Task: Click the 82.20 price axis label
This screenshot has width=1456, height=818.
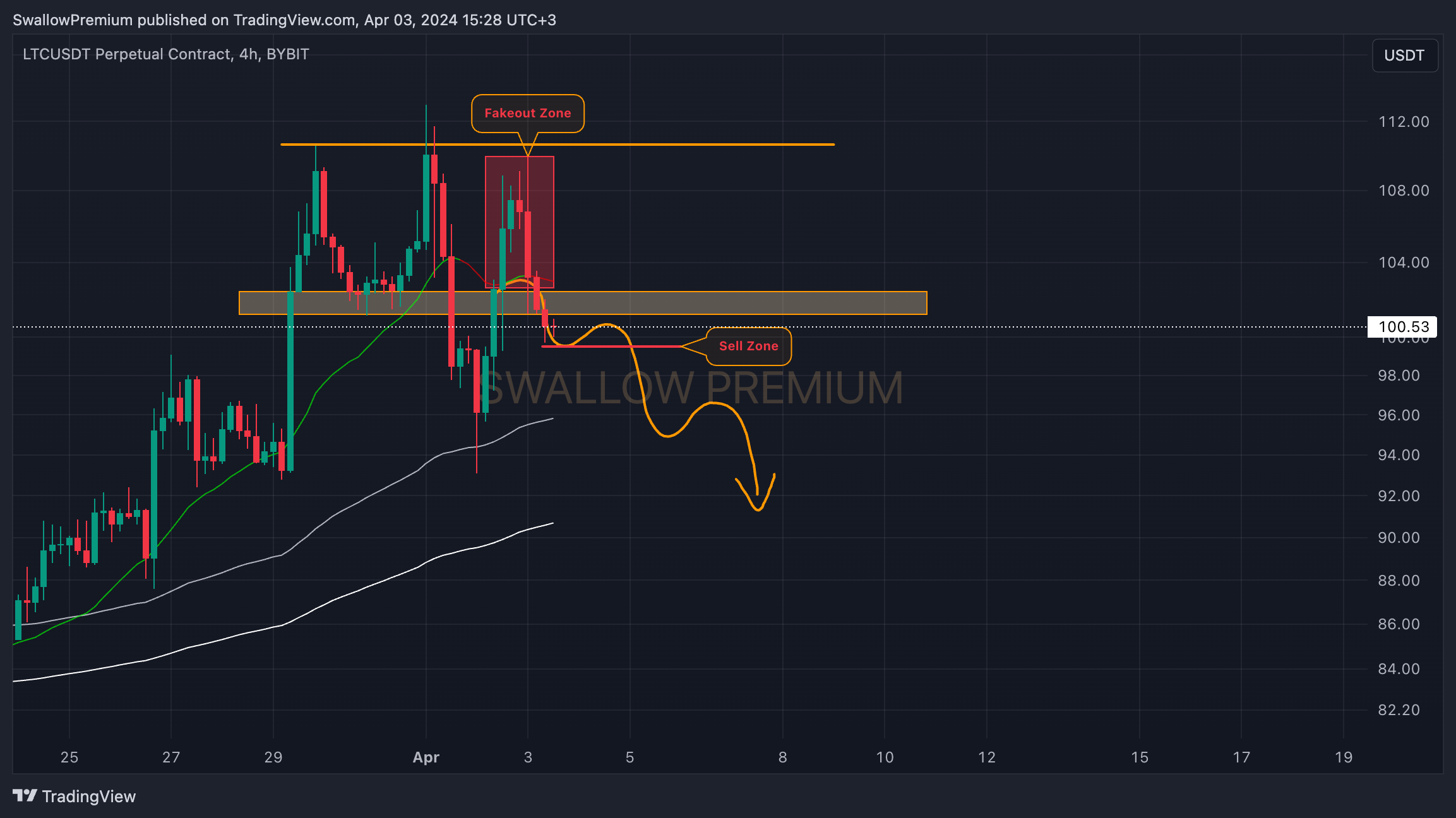Action: [x=1399, y=710]
